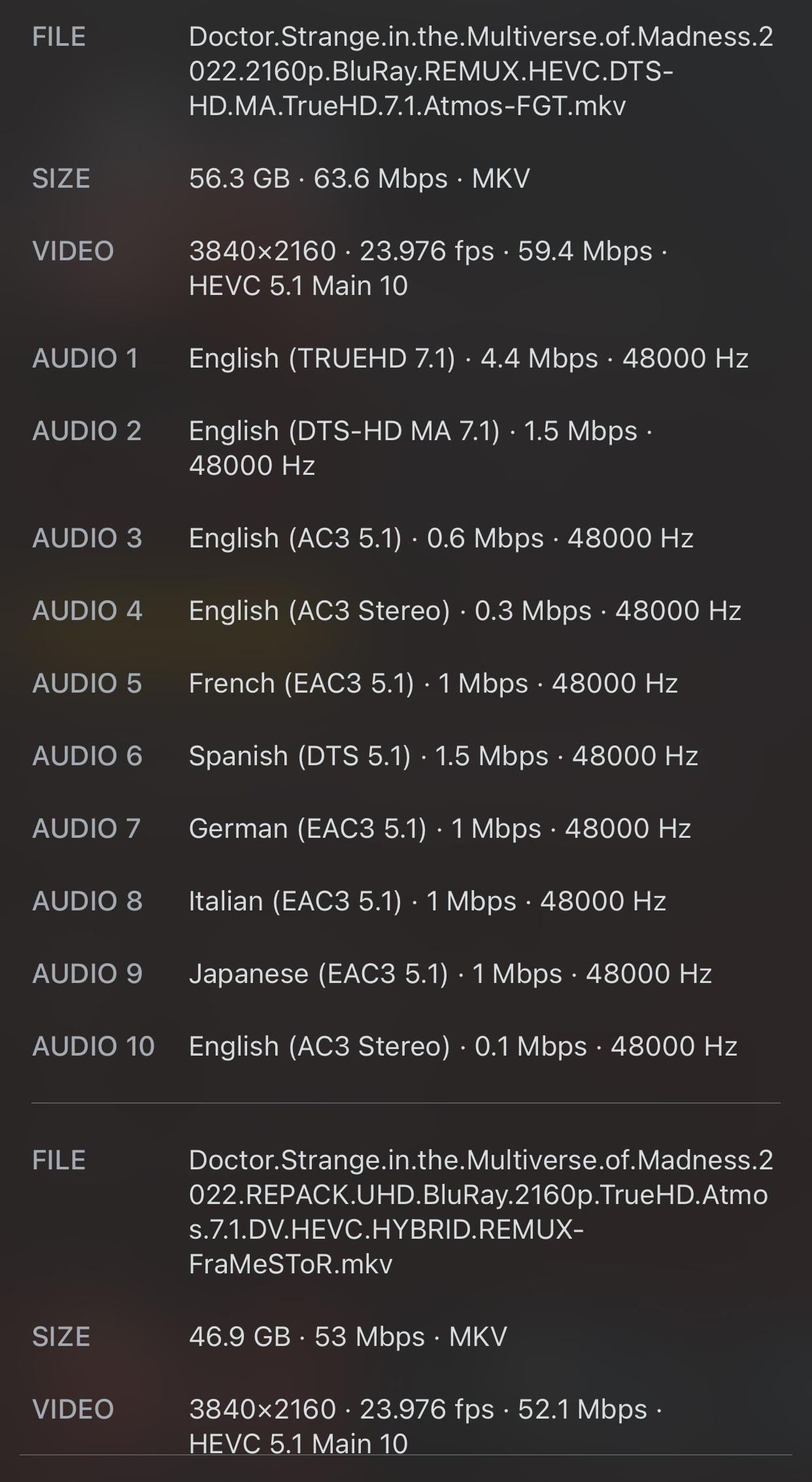Tap the AUDIO 1 label
812x1482 pixels.
coord(86,358)
